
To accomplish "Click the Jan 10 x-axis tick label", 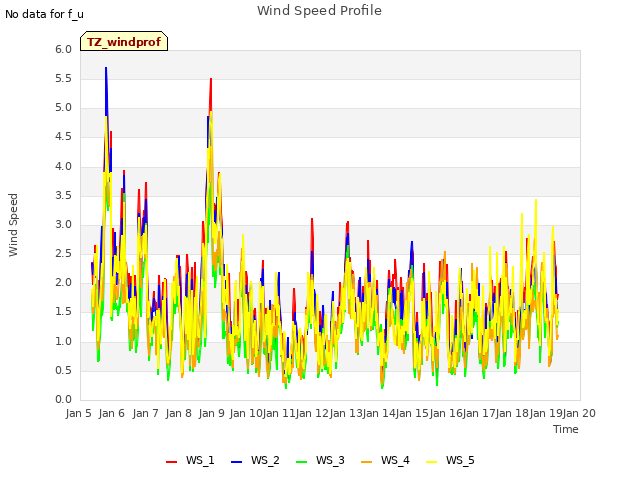I will click(245, 413).
